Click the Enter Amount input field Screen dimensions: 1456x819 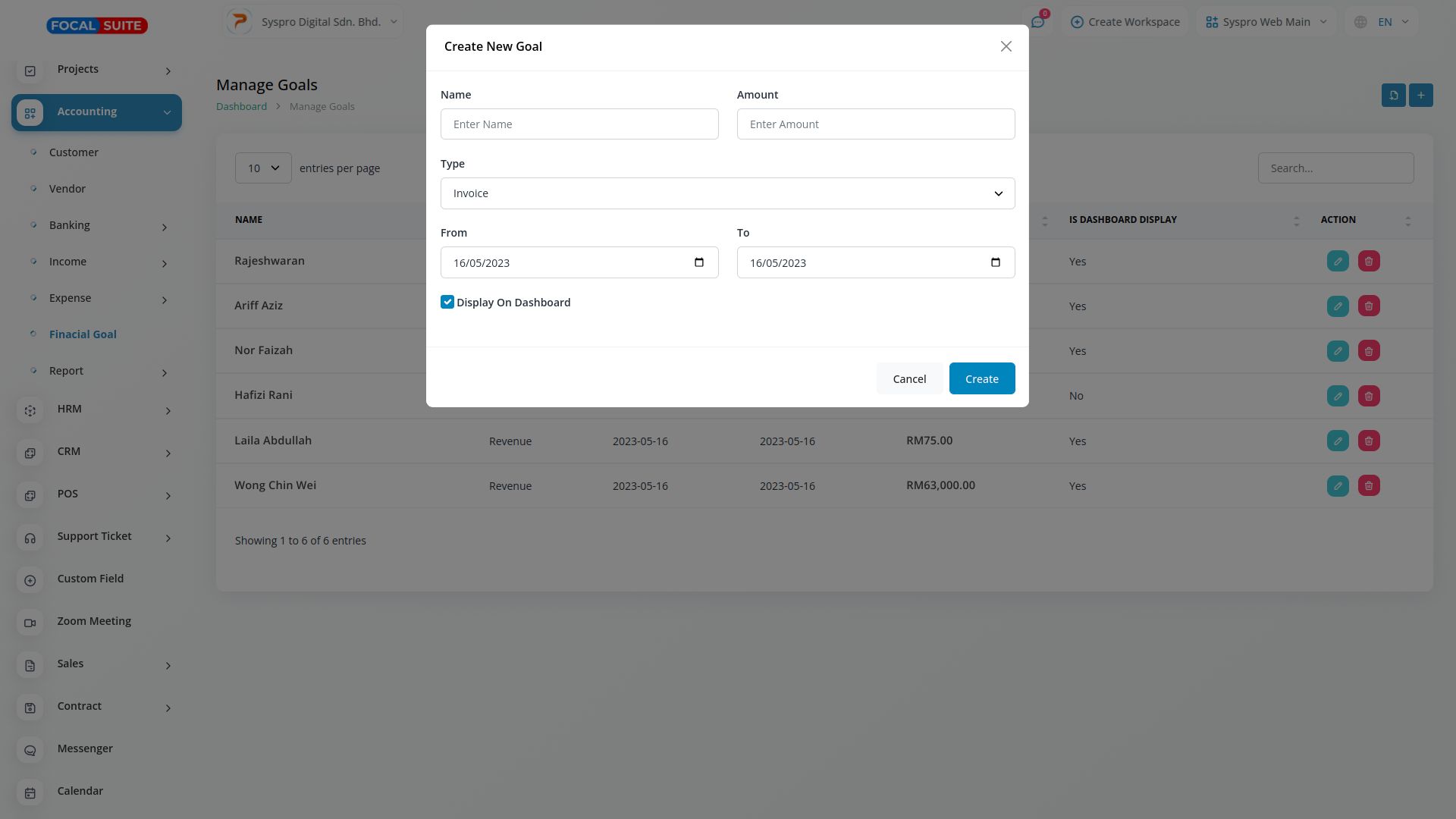875,124
